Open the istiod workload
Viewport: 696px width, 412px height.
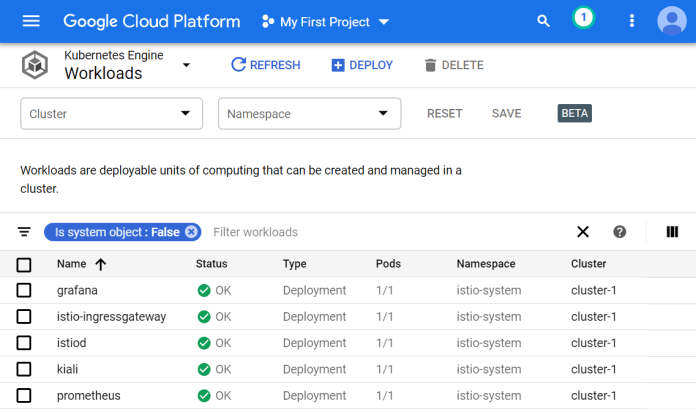tap(71, 343)
